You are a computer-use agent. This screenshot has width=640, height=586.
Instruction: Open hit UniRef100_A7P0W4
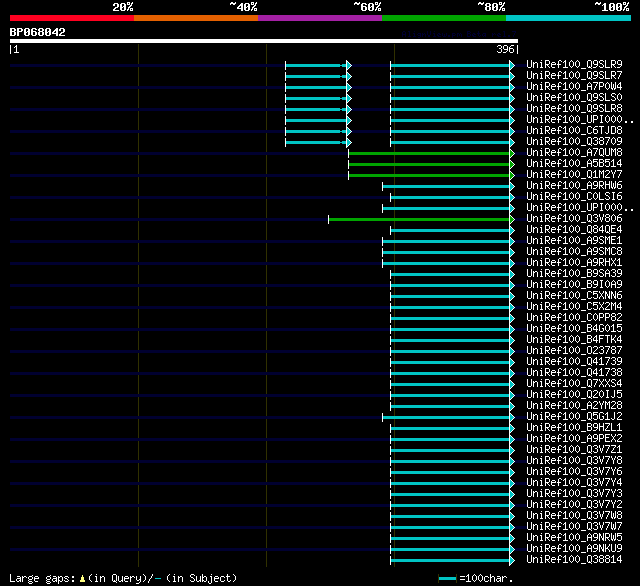click(x=574, y=87)
